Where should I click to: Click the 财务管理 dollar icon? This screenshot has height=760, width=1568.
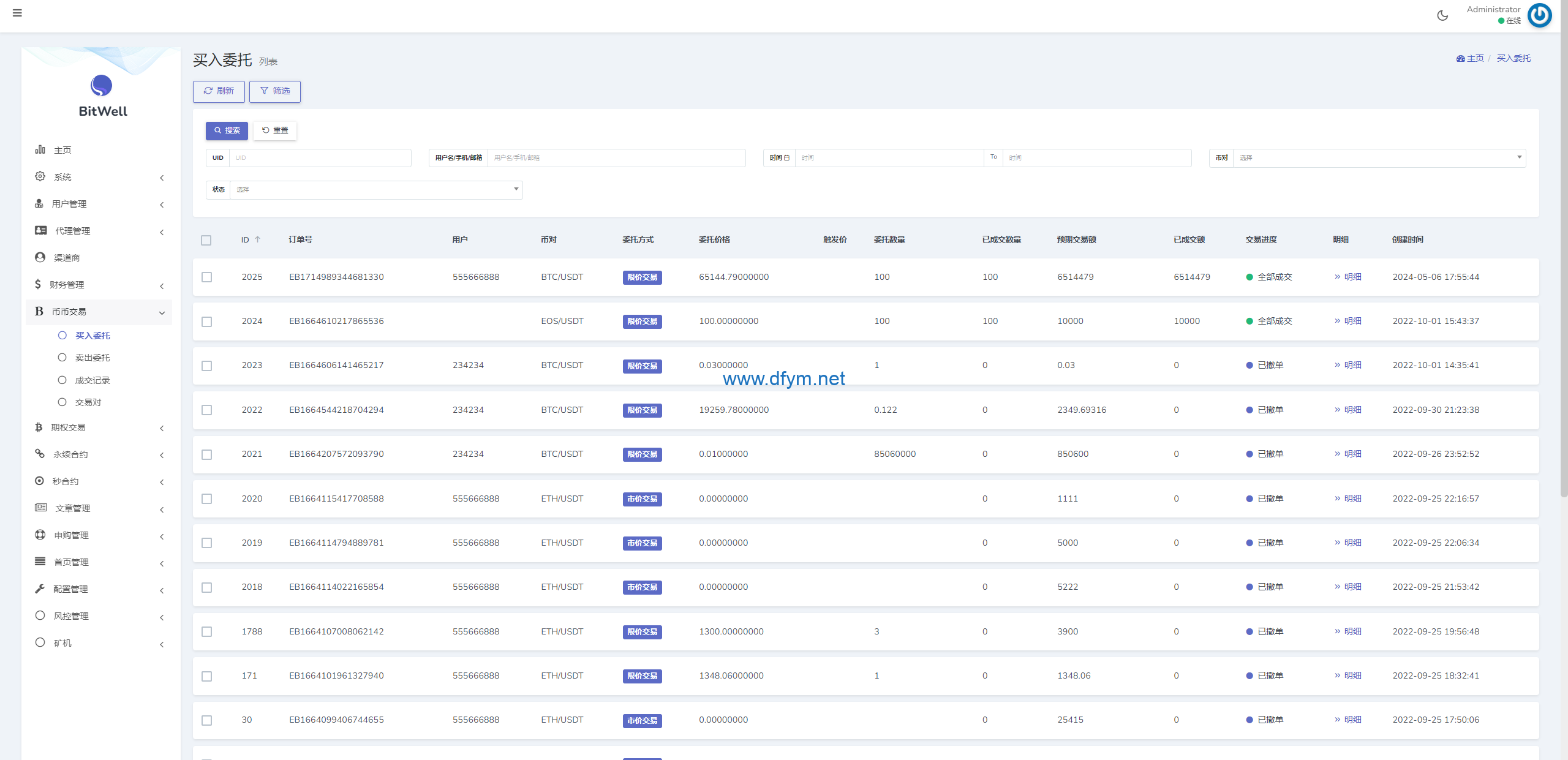pyautogui.click(x=38, y=284)
